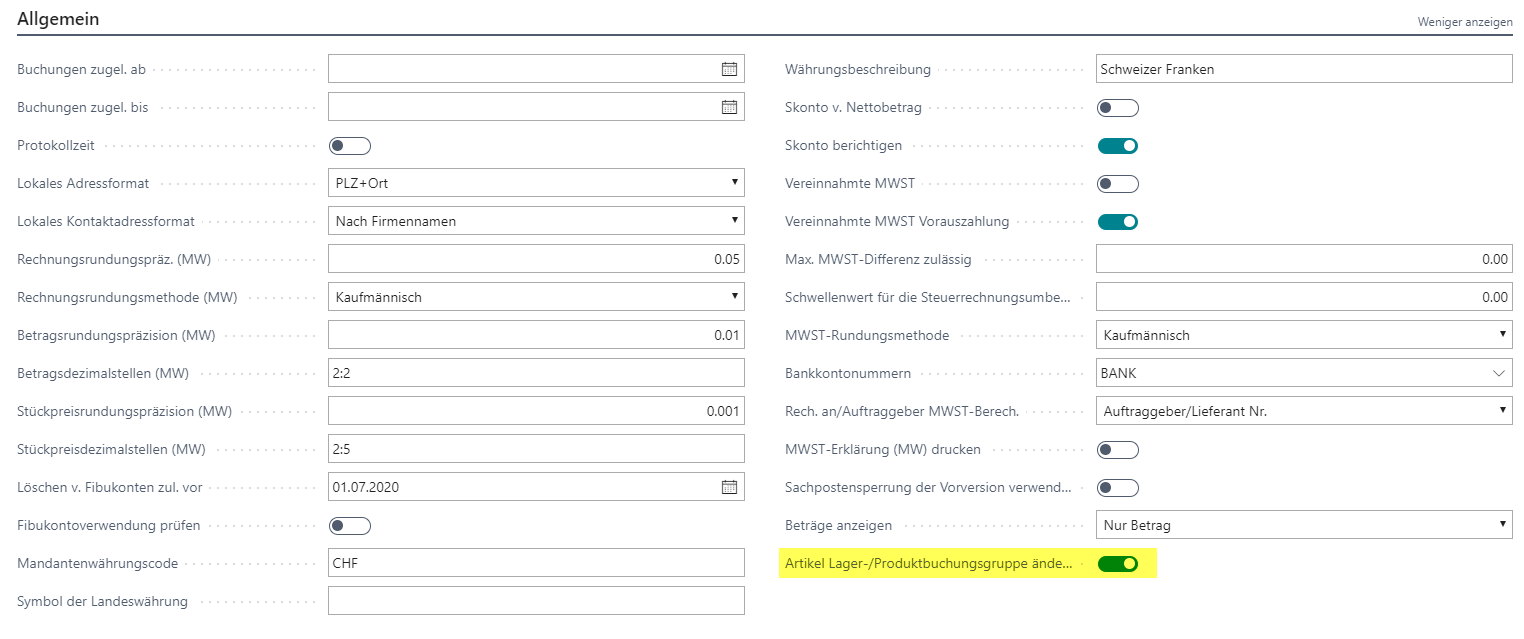Click Stückpreisdezimalstellen (MW) field showing 2:5
This screenshot has height=639, width=1524.
coord(536,449)
